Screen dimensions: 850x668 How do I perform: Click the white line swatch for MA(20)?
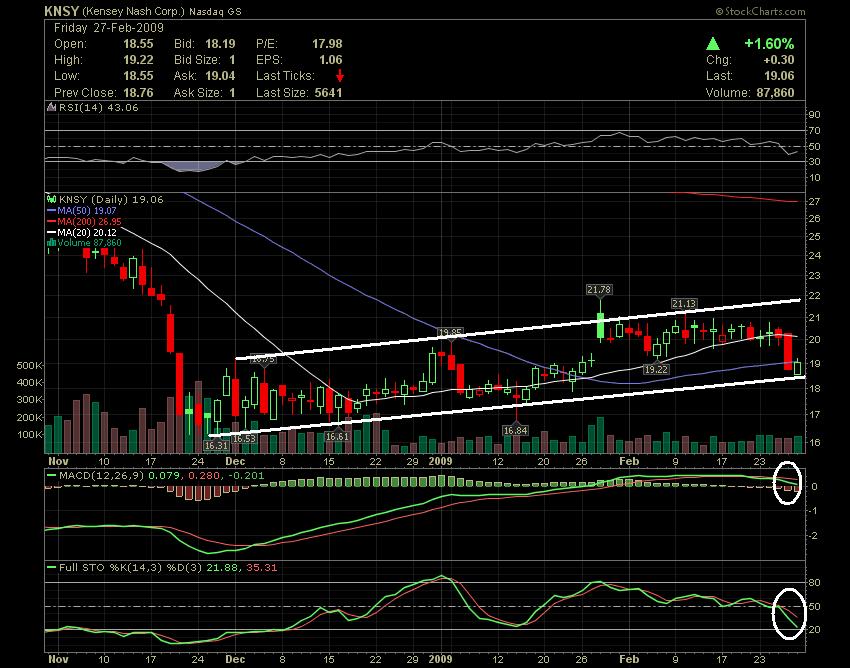(x=51, y=232)
